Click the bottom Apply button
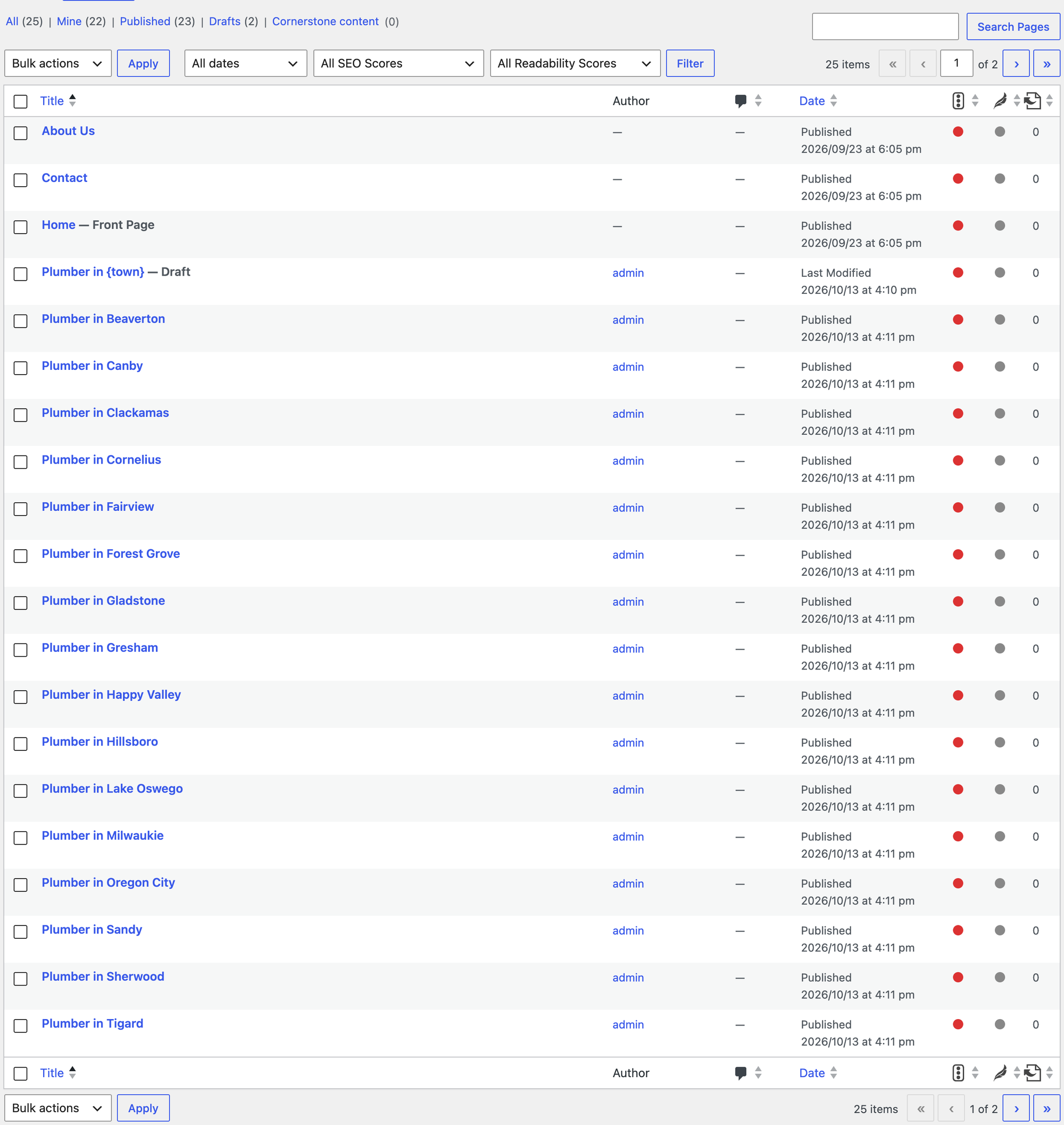This screenshot has width=1064, height=1125. click(143, 1109)
